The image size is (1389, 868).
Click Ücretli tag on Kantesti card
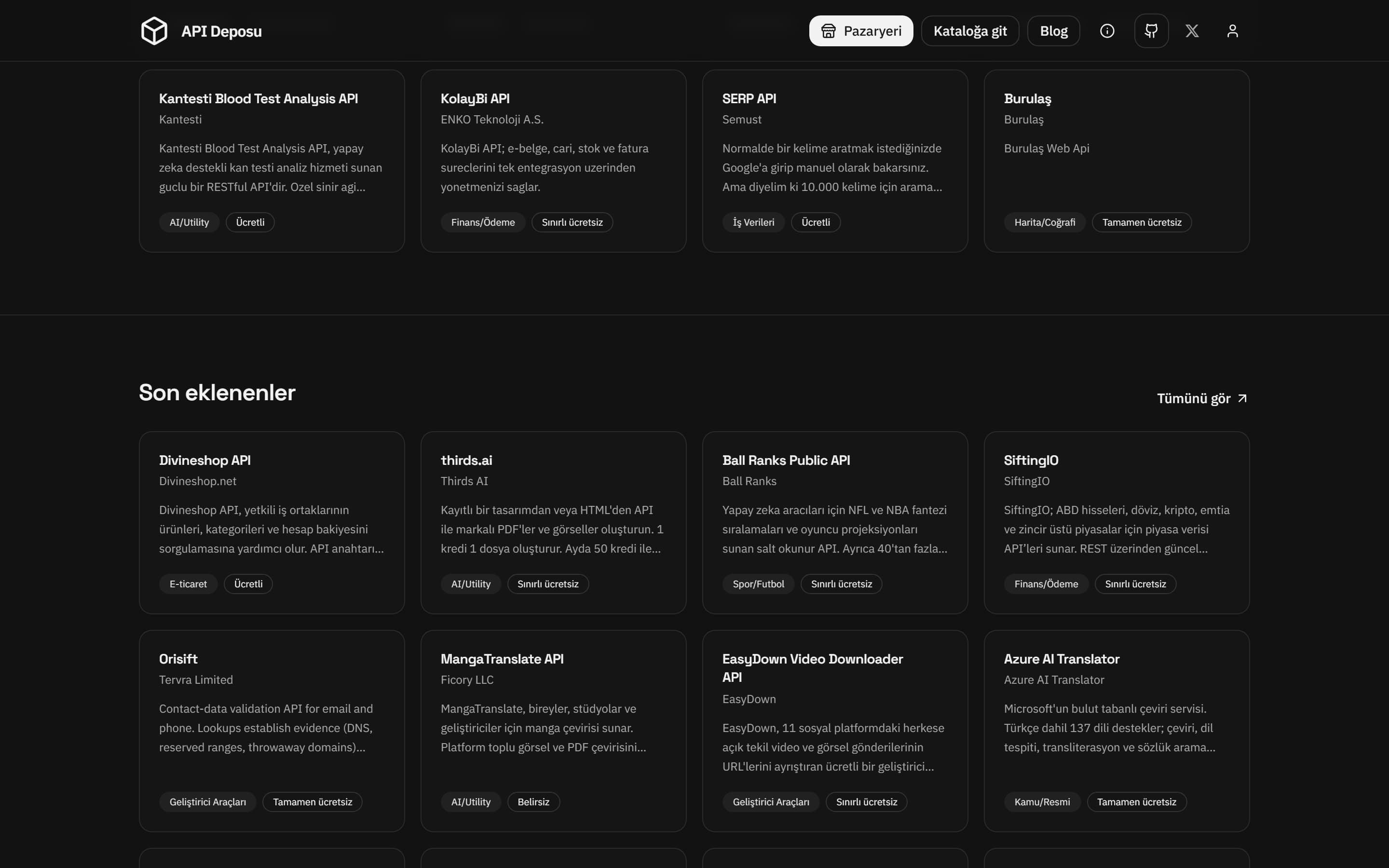tap(250, 223)
